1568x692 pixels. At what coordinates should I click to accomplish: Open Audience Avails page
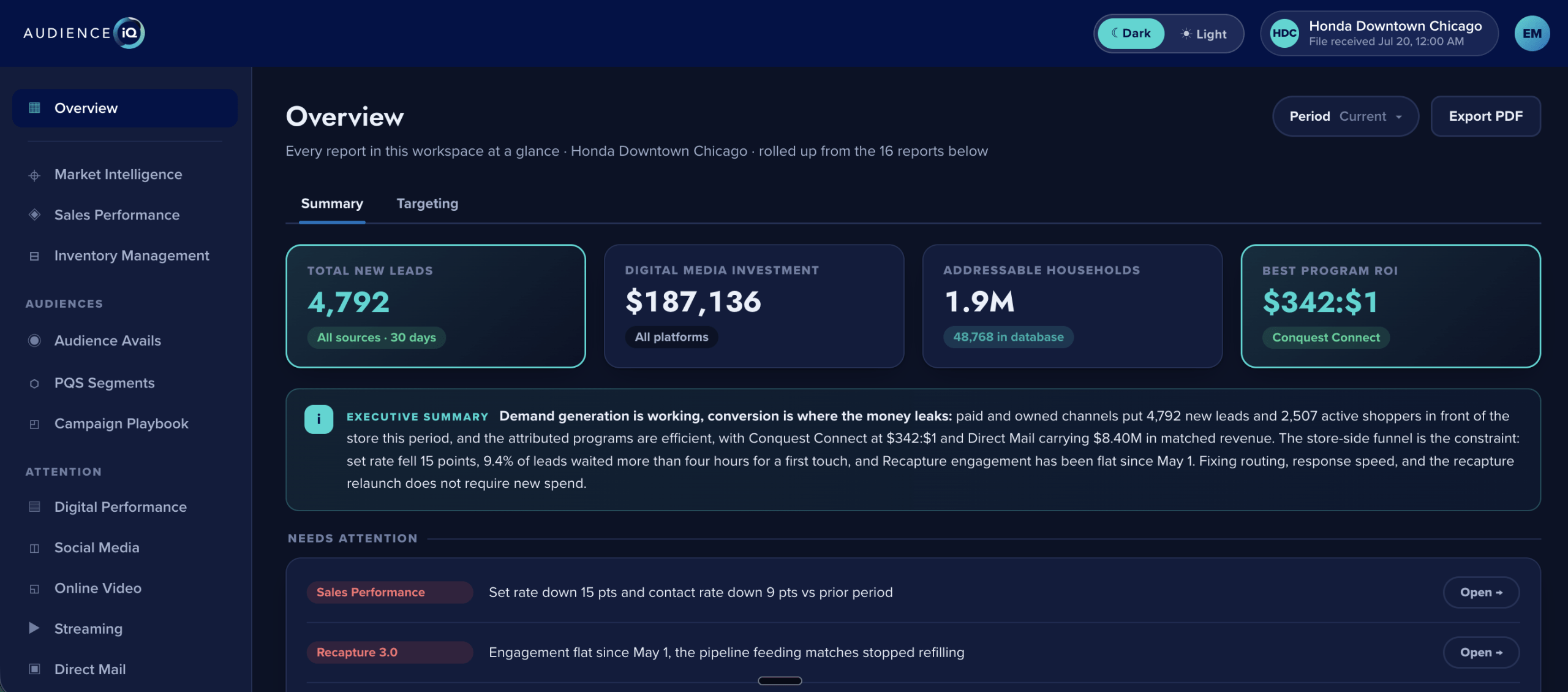coord(125,341)
